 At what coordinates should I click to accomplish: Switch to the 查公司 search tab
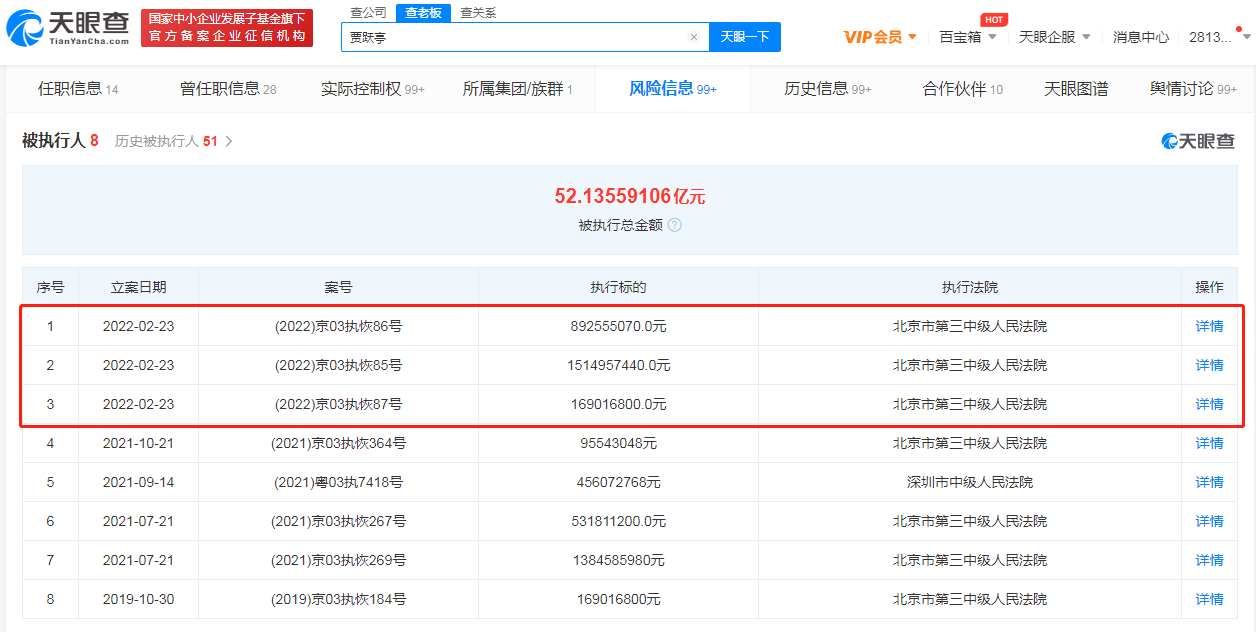point(368,13)
